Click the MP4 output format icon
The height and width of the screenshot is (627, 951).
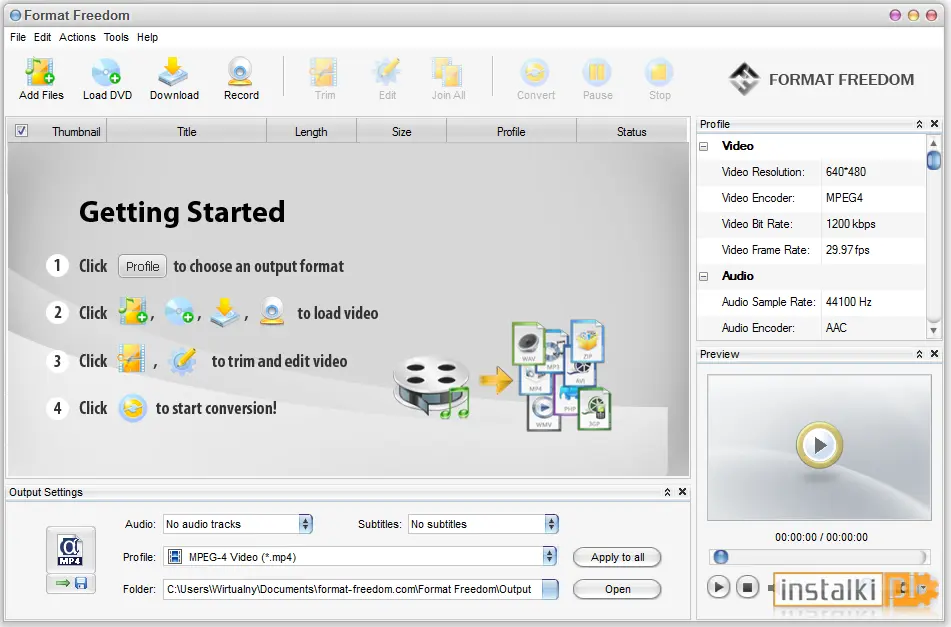(x=70, y=550)
